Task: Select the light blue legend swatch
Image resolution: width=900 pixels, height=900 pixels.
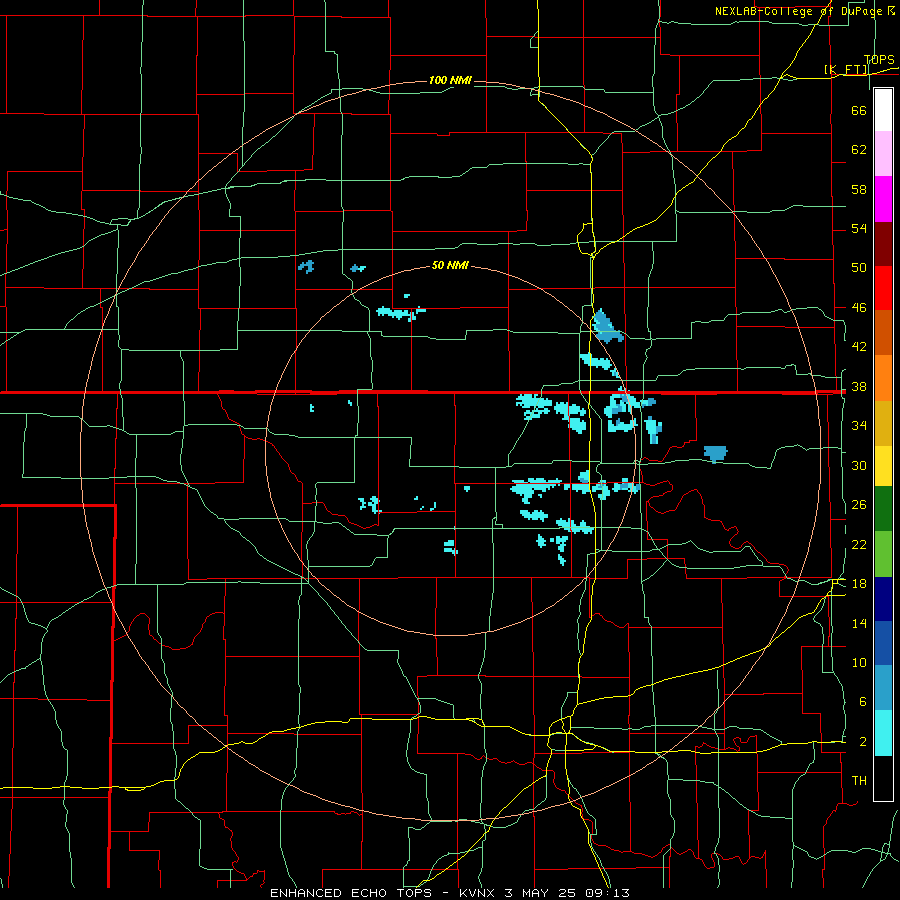Action: coord(883,688)
